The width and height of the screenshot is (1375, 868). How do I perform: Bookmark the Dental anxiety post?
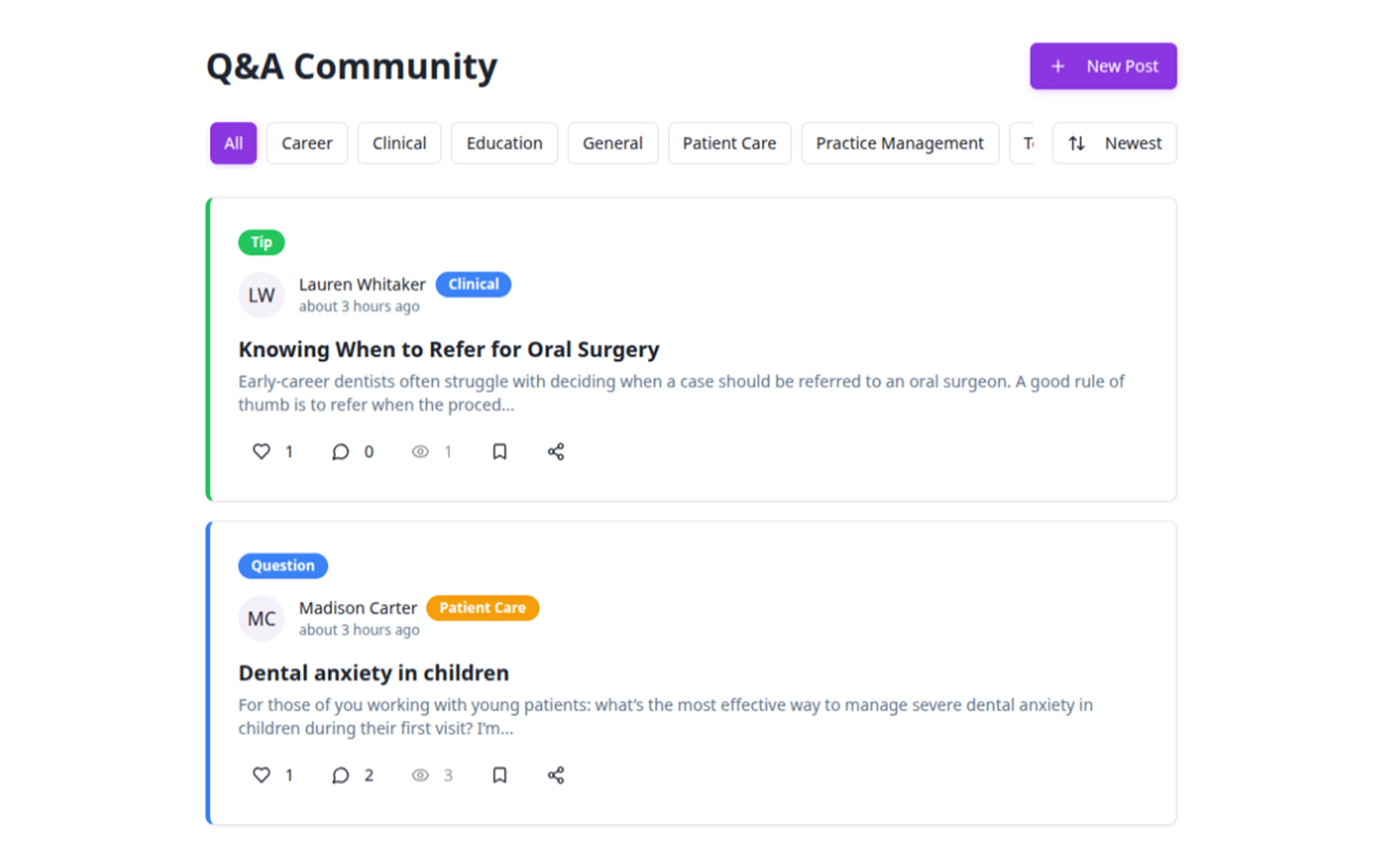[499, 775]
